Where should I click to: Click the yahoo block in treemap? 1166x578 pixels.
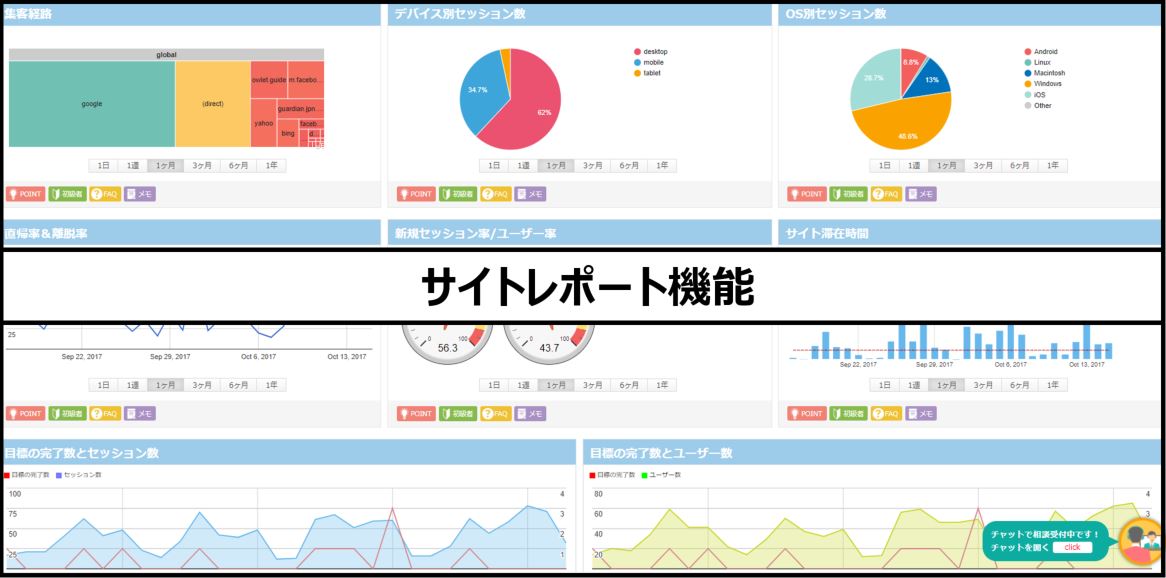click(x=263, y=123)
